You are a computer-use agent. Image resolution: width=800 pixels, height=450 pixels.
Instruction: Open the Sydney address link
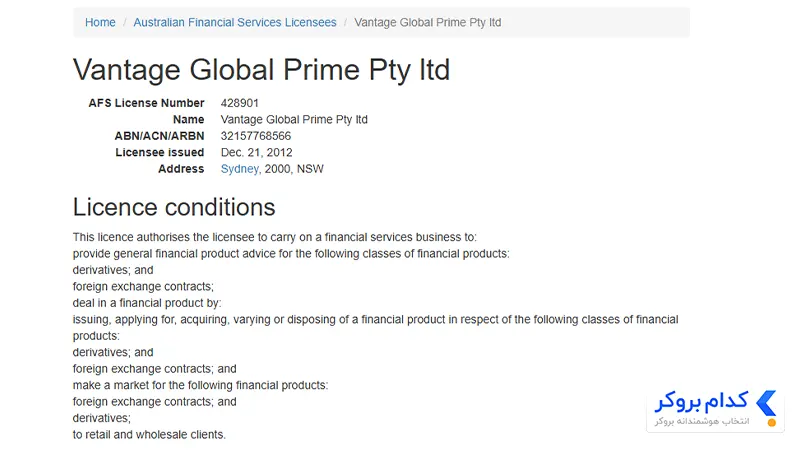coord(239,169)
